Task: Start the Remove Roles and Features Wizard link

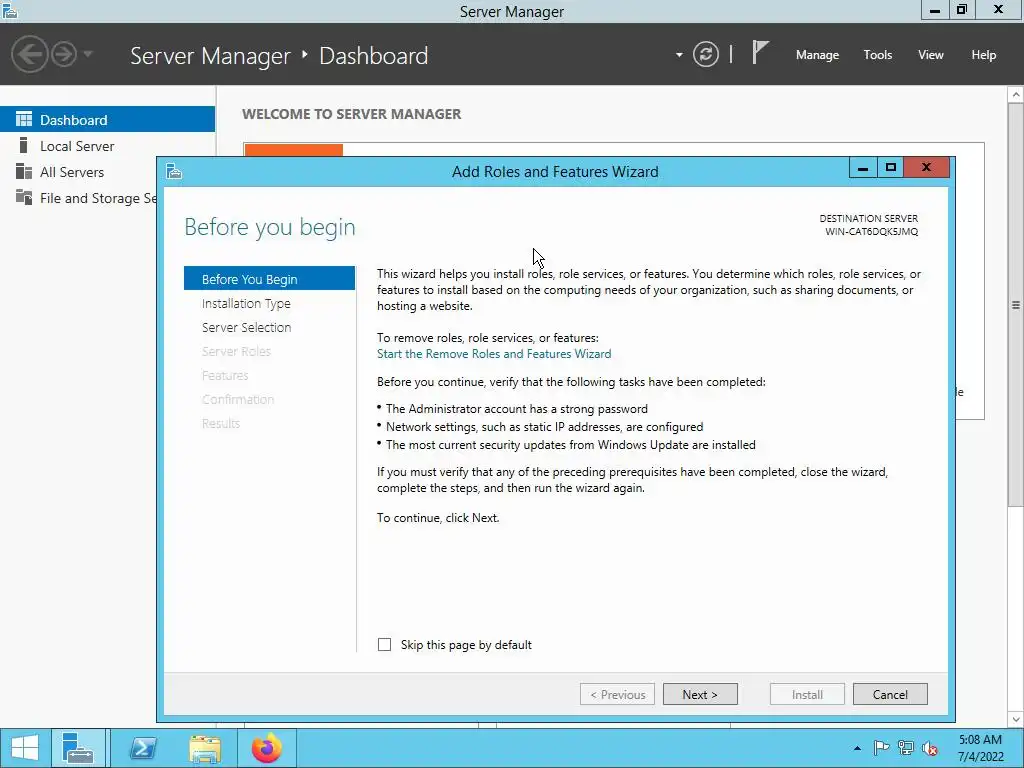Action: [494, 353]
